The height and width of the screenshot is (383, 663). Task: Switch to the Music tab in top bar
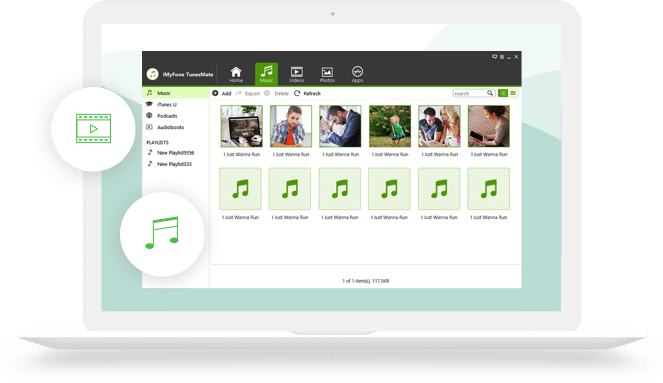click(x=266, y=74)
